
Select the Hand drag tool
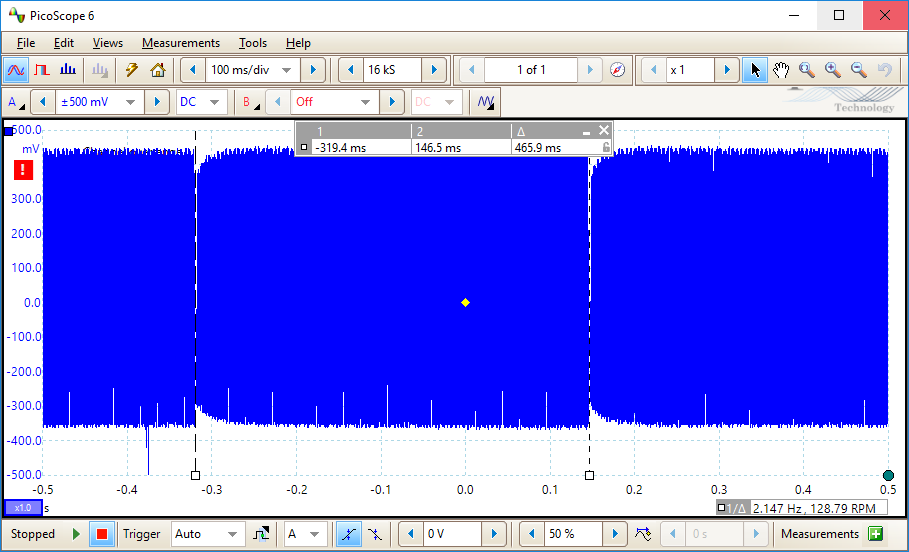pos(781,70)
